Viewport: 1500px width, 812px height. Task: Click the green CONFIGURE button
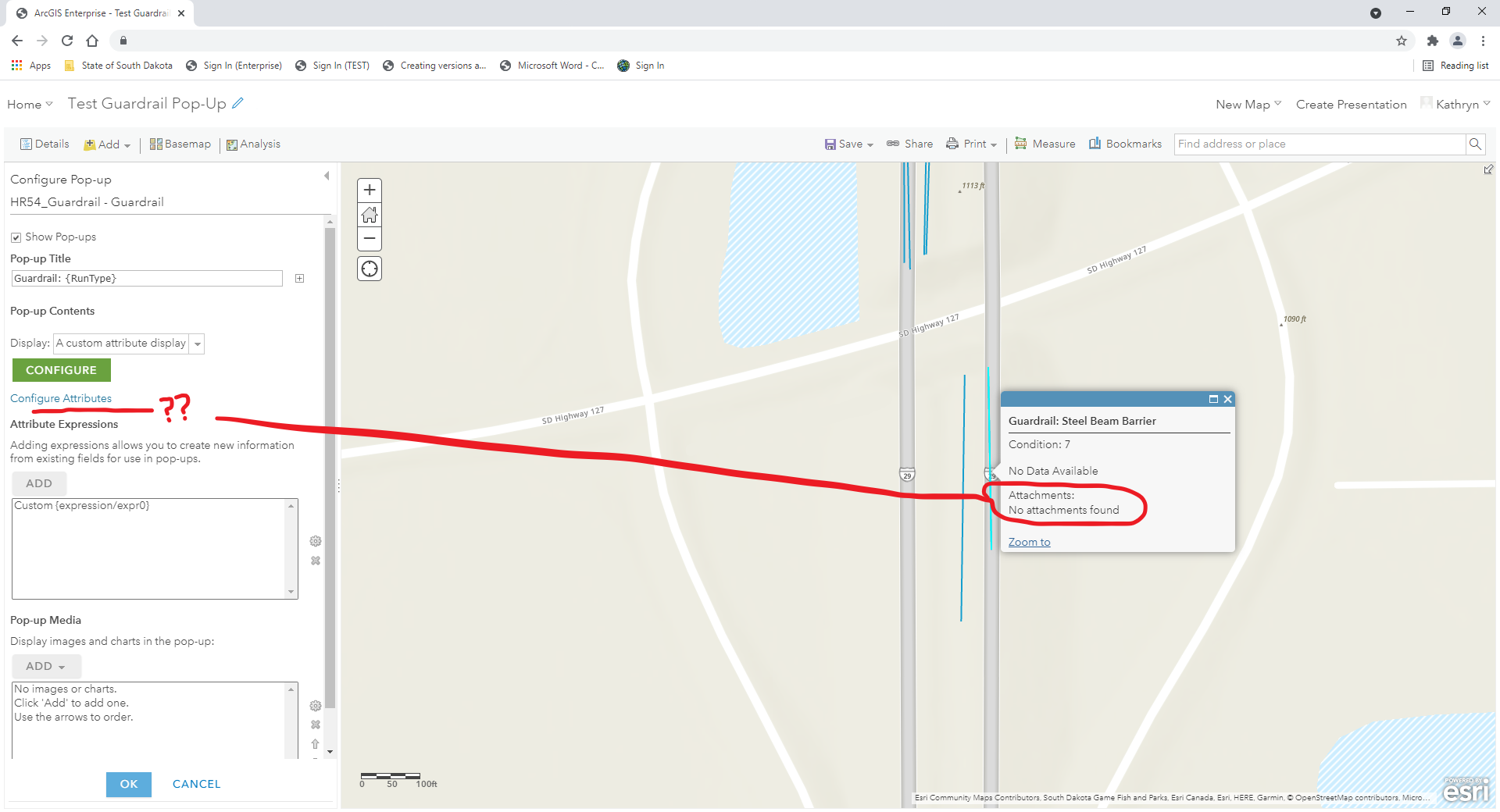pyautogui.click(x=62, y=370)
